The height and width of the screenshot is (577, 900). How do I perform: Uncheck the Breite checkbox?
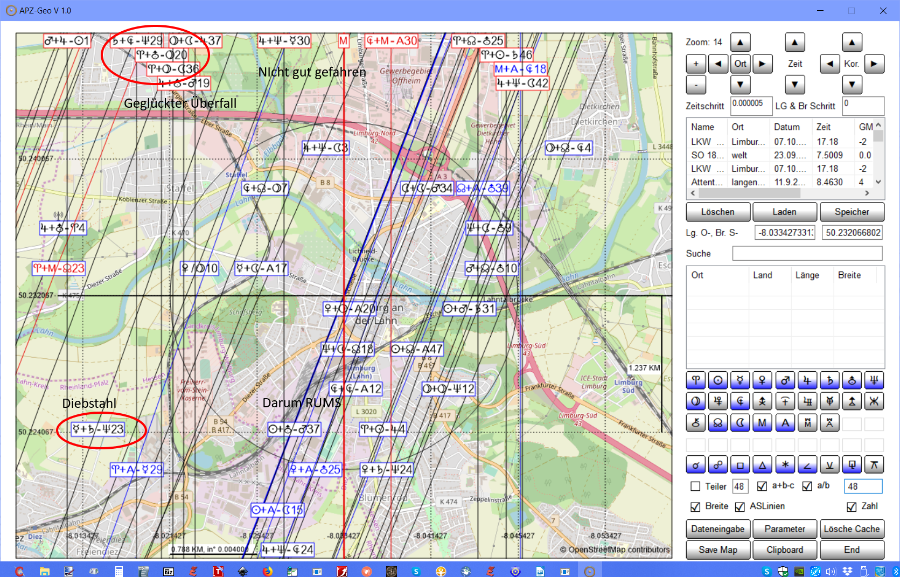pos(695,507)
